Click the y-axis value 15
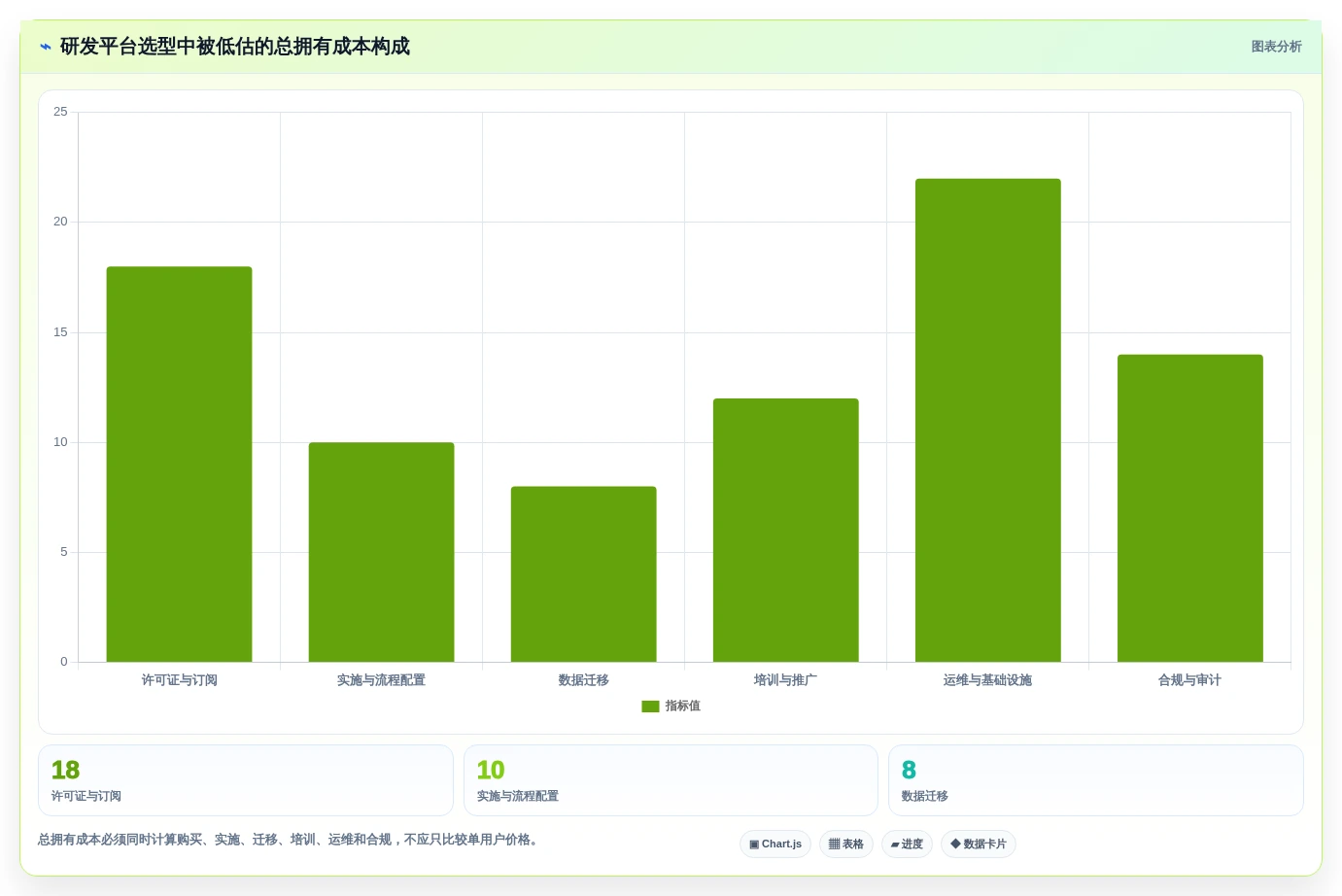The width and height of the screenshot is (1342, 896). pyautogui.click(x=60, y=332)
